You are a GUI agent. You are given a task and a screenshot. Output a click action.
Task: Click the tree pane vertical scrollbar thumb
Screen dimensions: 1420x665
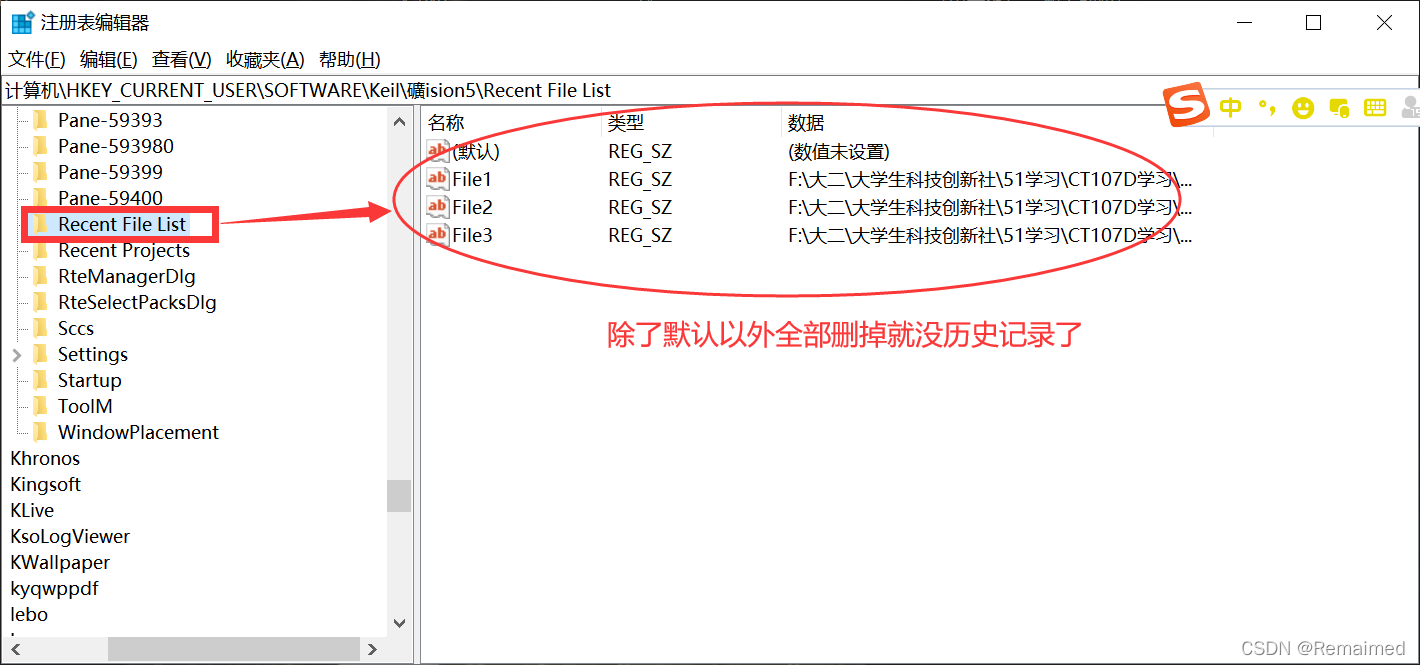click(399, 495)
